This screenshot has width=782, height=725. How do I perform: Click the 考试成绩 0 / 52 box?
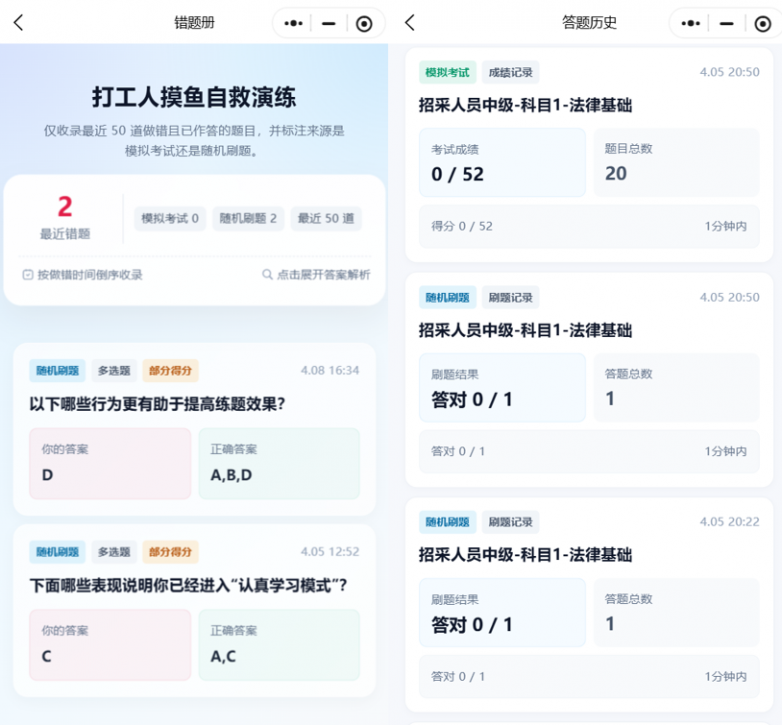pyautogui.click(x=502, y=163)
